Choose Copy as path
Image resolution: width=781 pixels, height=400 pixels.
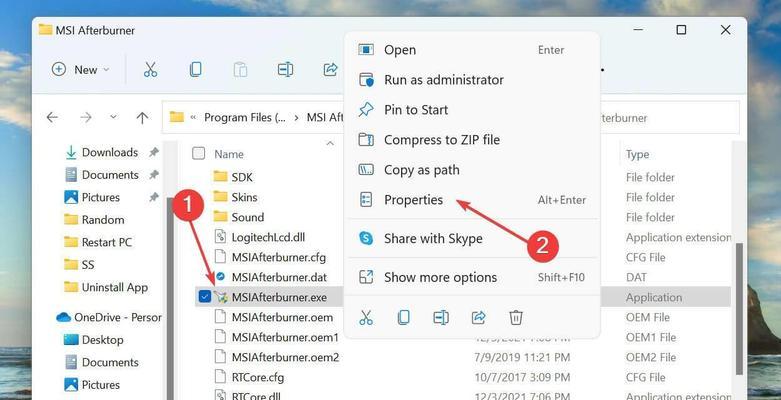[x=472, y=170]
